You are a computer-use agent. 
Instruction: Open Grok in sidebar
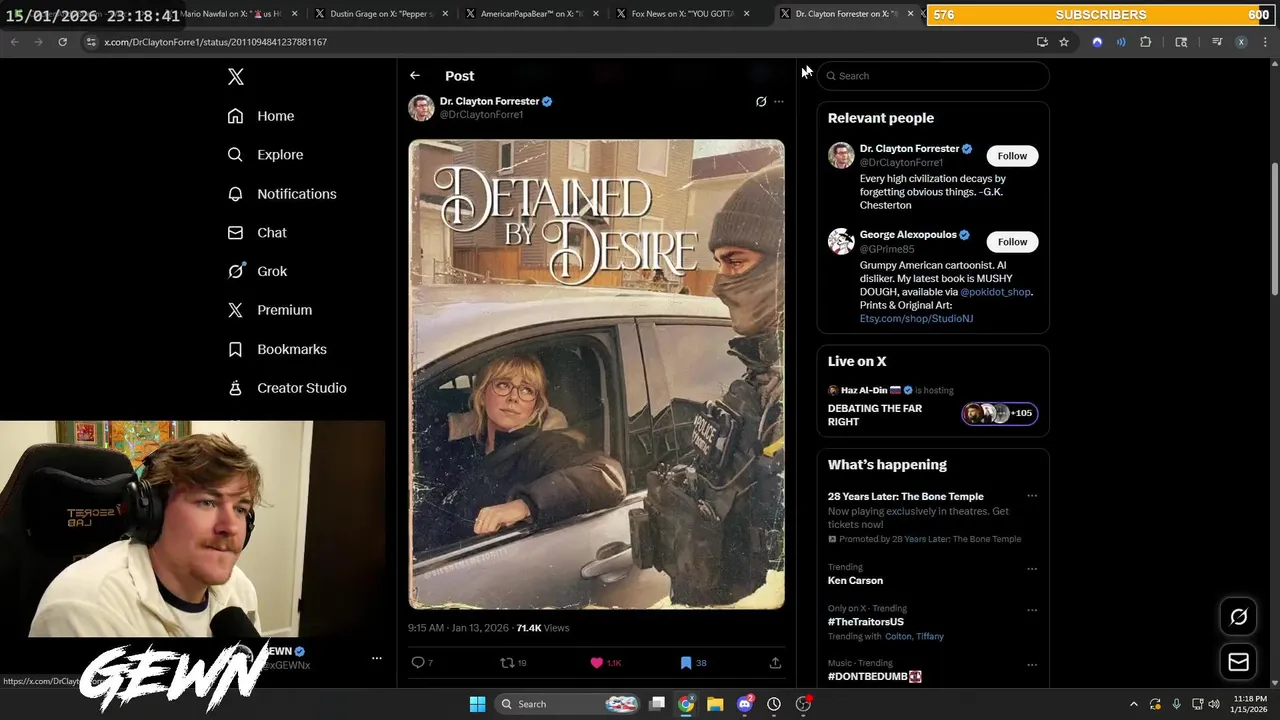click(257, 271)
